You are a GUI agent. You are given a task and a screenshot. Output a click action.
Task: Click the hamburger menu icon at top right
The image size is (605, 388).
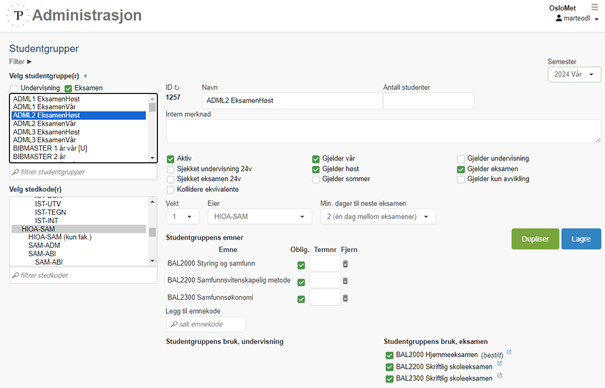pos(594,7)
